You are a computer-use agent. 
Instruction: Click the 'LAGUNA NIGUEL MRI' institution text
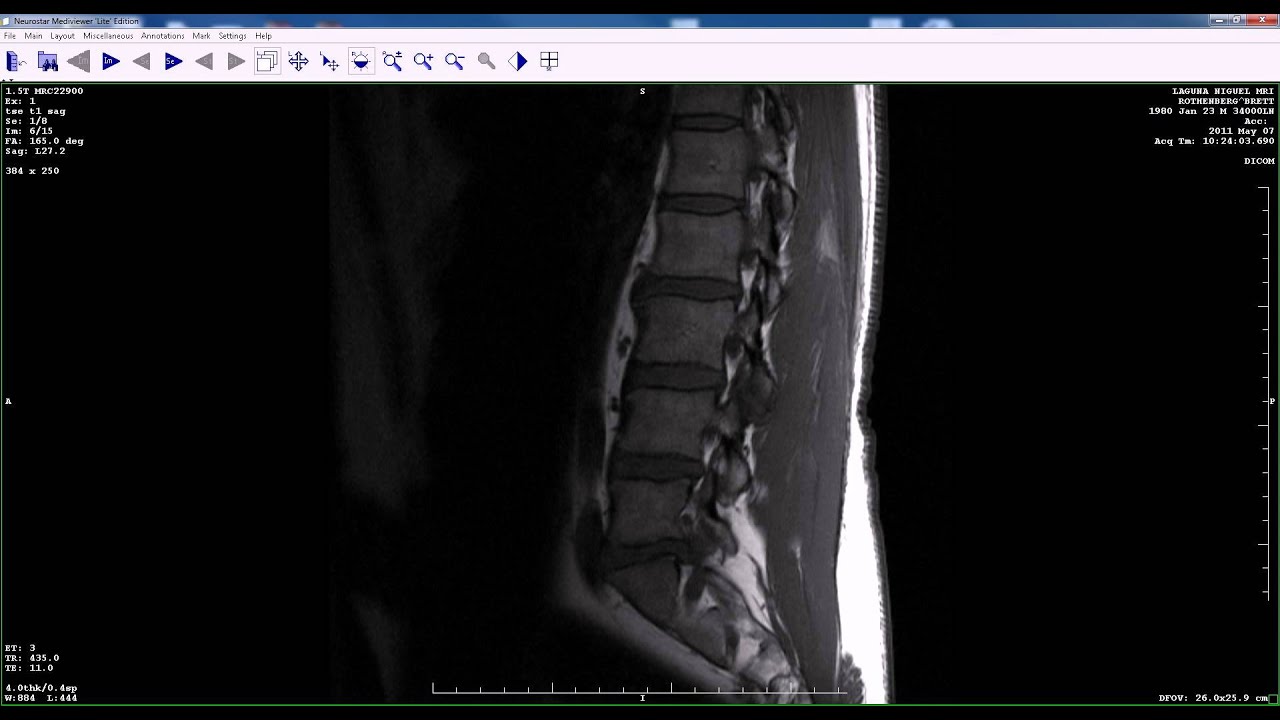(x=1223, y=91)
